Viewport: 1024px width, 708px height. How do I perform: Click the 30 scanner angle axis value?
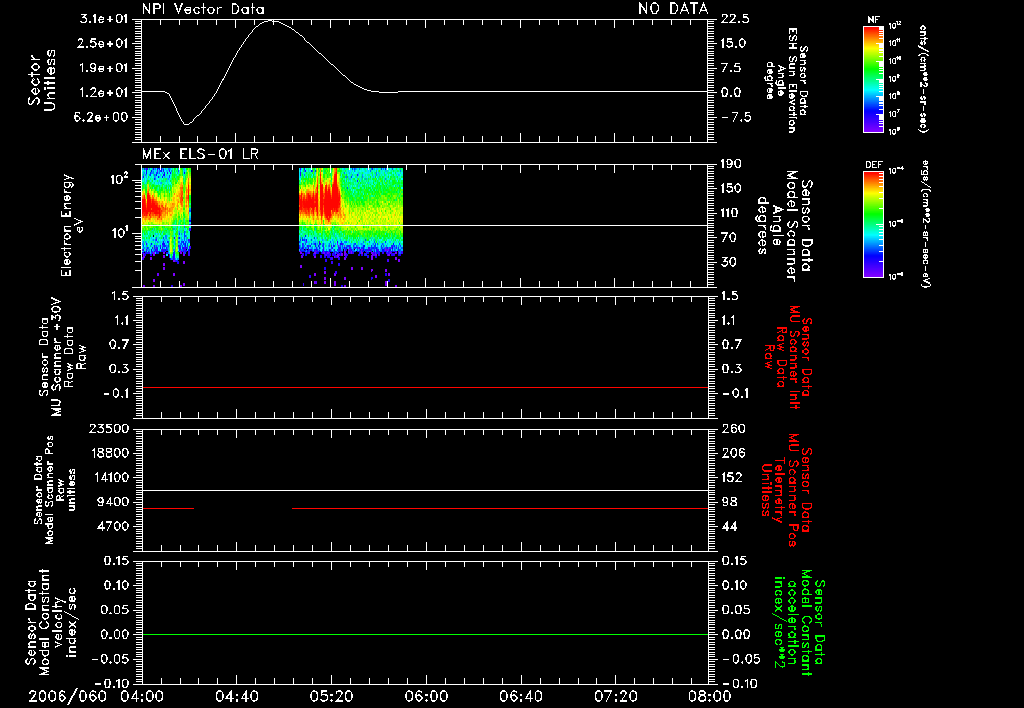tap(728, 262)
